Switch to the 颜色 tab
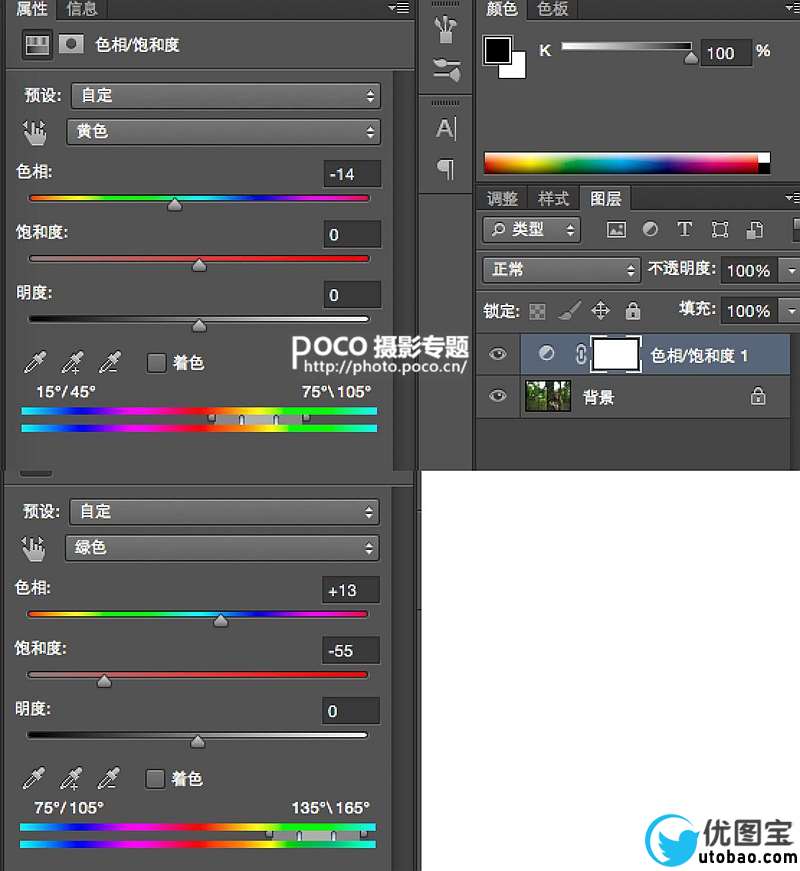This screenshot has height=871, width=800. pyautogui.click(x=501, y=9)
